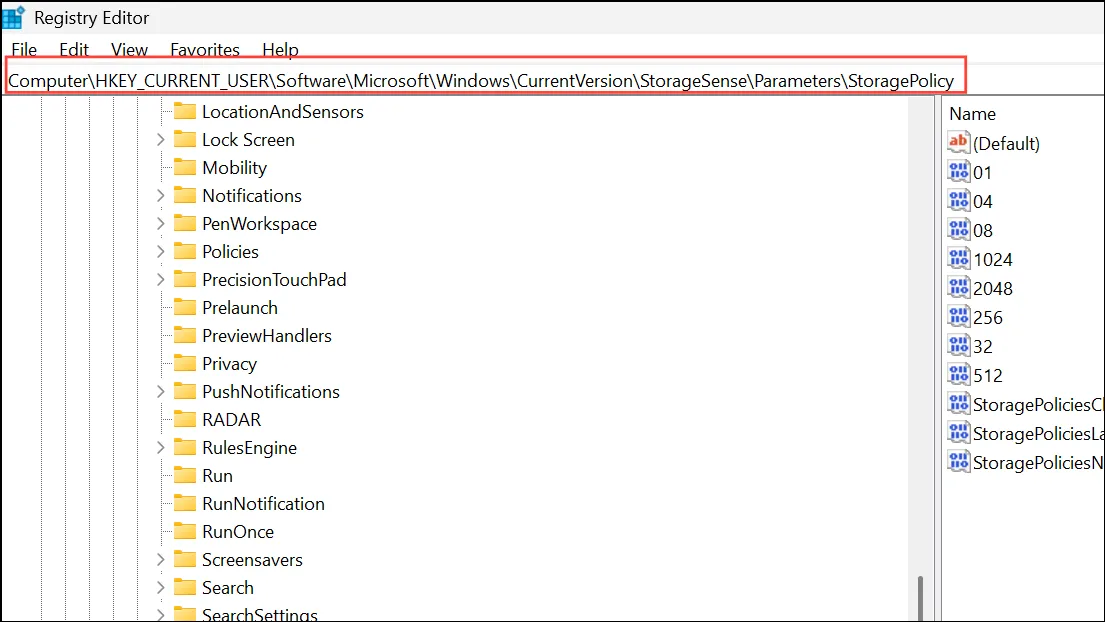Select the StoragePoliciesN value
1105x622 pixels.
[x=1038, y=463]
